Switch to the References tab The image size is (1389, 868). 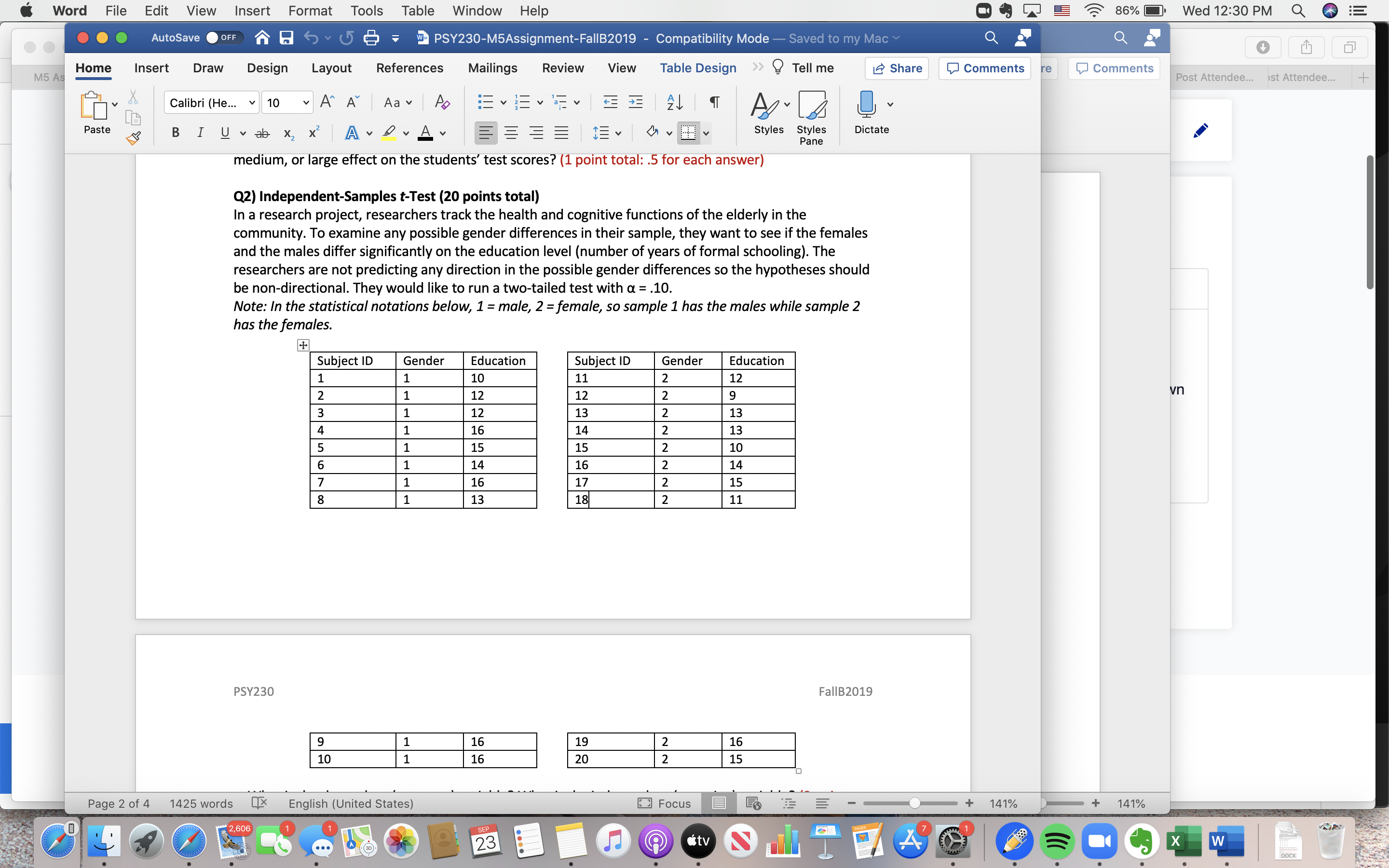pyautogui.click(x=409, y=68)
